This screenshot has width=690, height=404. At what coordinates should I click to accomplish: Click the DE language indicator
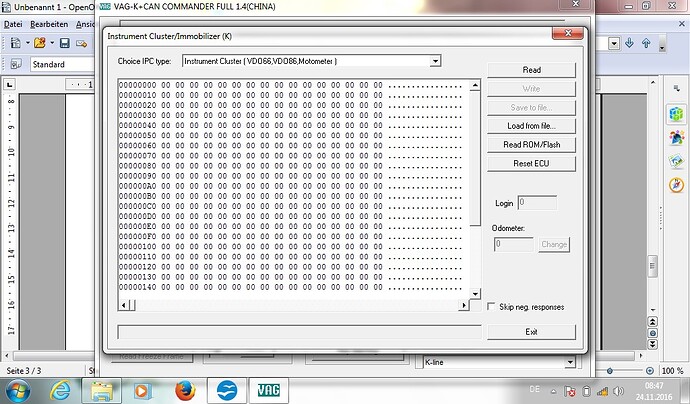click(x=534, y=389)
